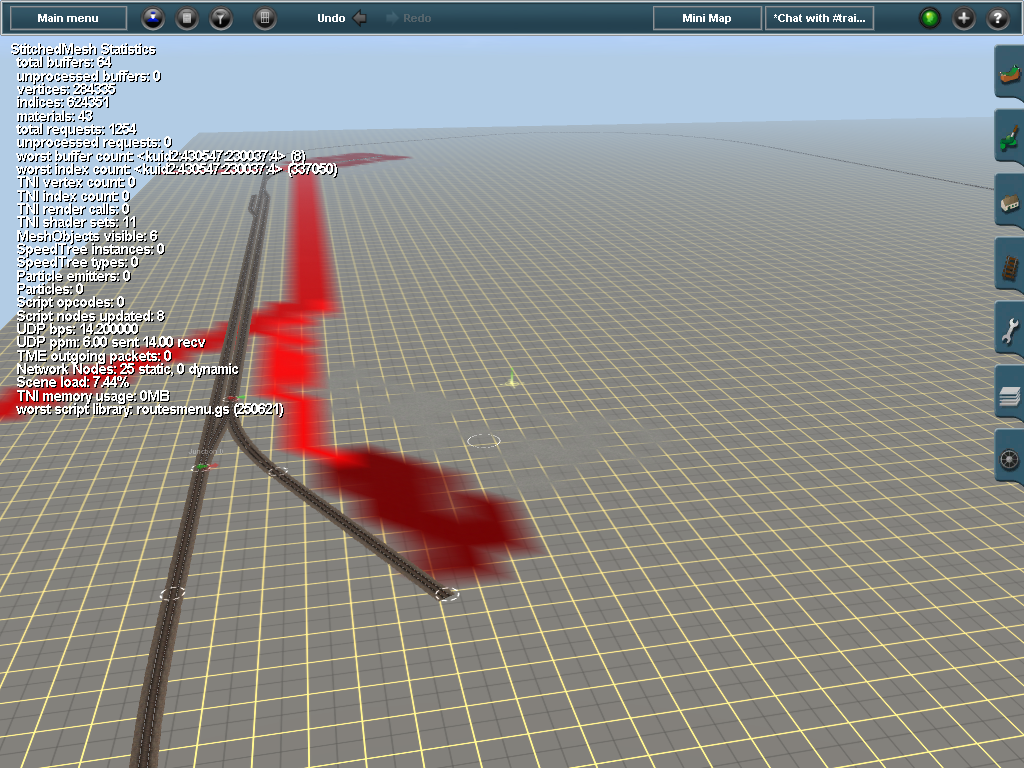Open the Tools panel via the wrench icon
Viewport: 1024px width, 768px height.
click(1008, 330)
